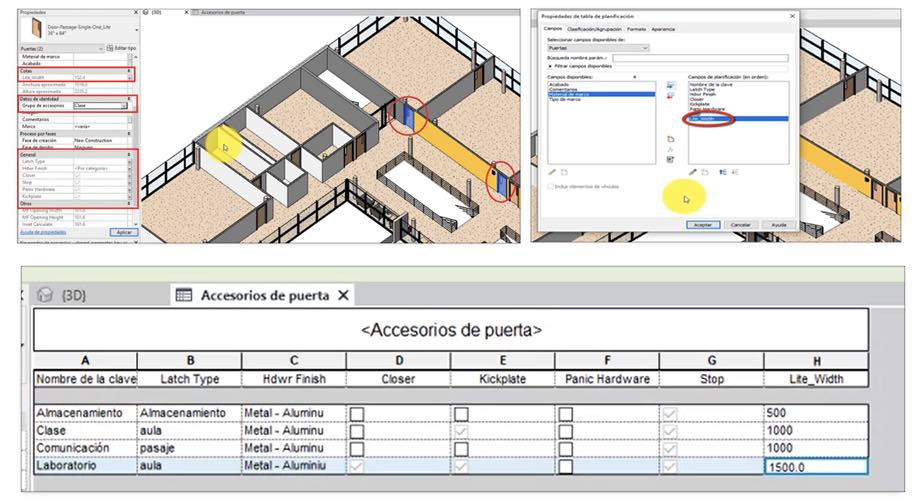Click the pasaje Latch Type cell
Image resolution: width=920 pixels, height=502 pixels.
click(189, 448)
